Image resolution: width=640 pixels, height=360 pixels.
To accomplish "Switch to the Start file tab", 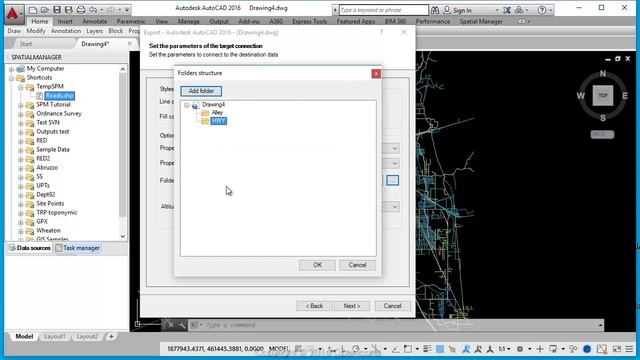I will click(26, 44).
